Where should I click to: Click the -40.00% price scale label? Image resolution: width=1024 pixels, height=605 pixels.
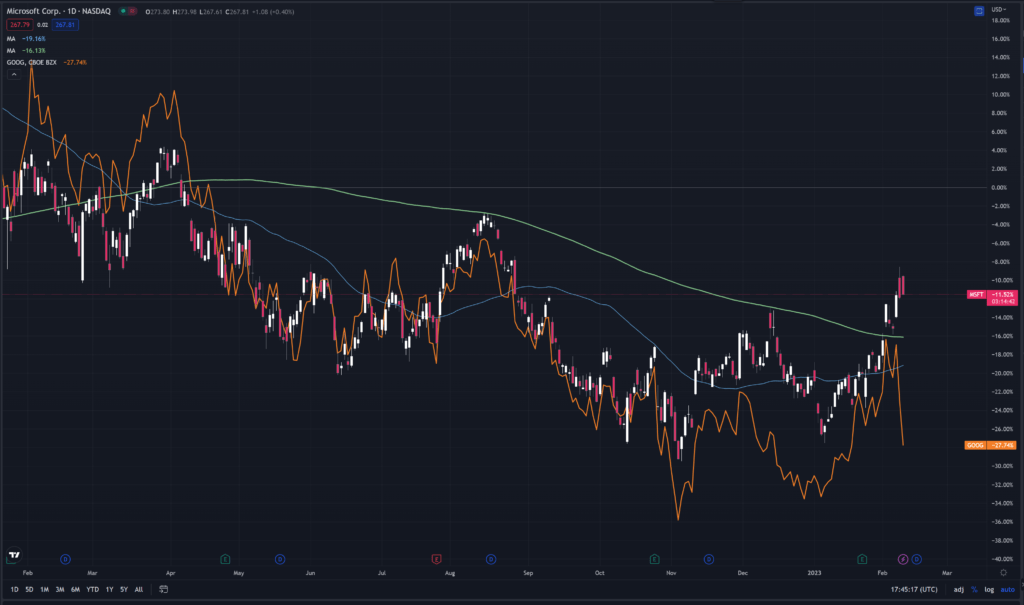point(1002,559)
